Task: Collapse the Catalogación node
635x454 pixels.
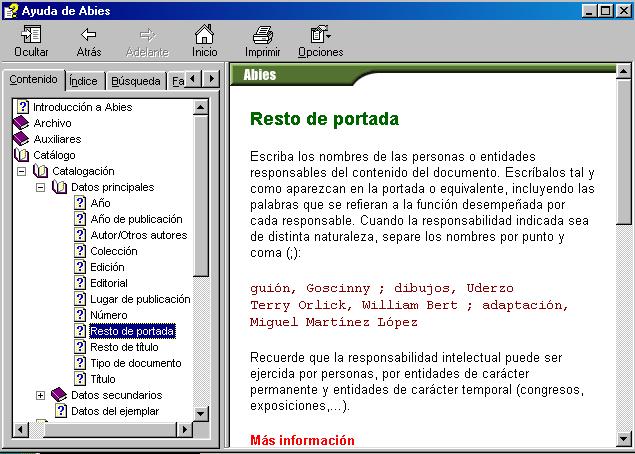Action: pos(21,171)
